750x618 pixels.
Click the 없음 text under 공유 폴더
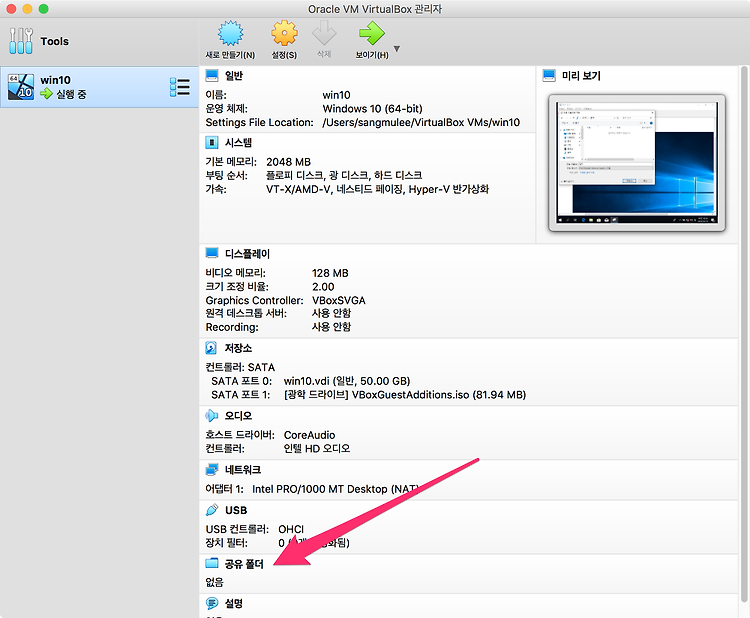point(214,582)
